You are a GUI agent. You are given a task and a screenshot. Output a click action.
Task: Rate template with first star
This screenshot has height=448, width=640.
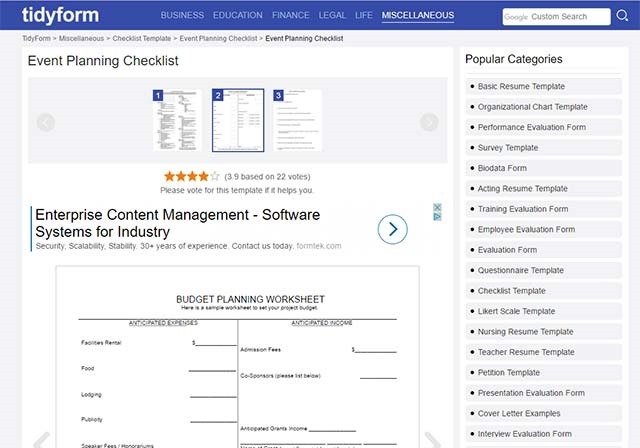pos(169,176)
